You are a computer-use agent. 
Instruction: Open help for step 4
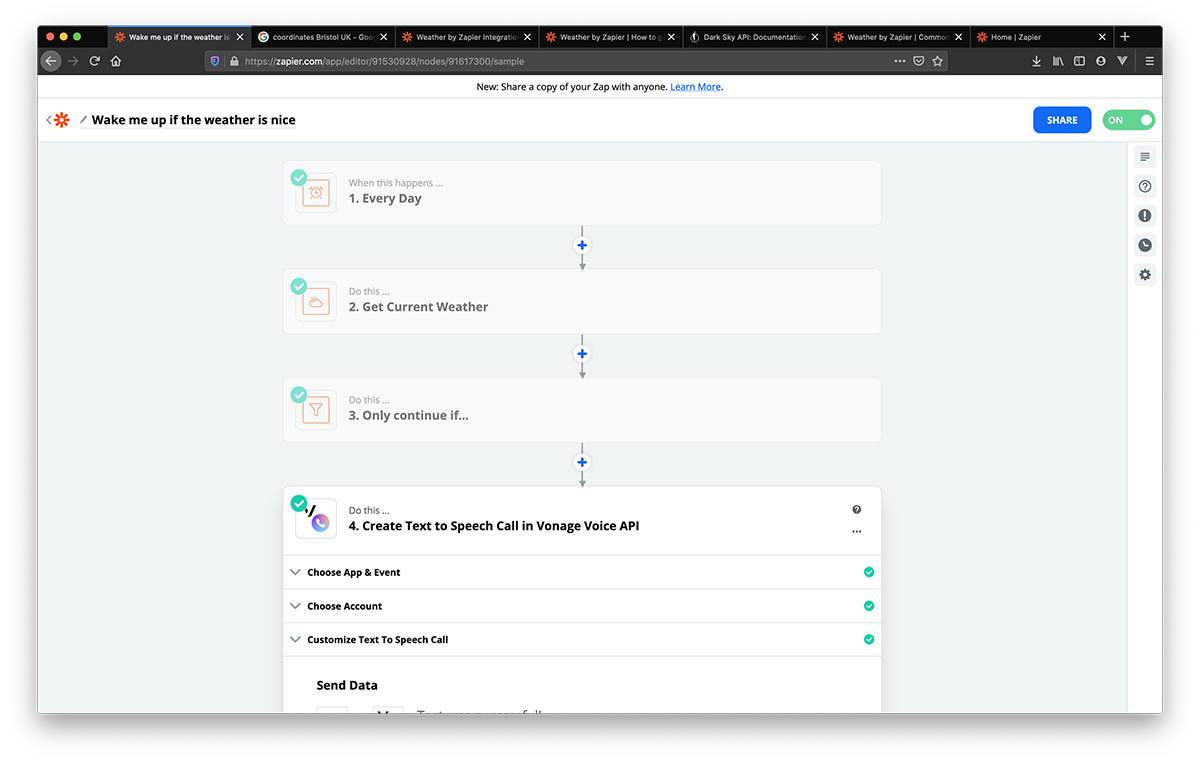click(x=857, y=510)
